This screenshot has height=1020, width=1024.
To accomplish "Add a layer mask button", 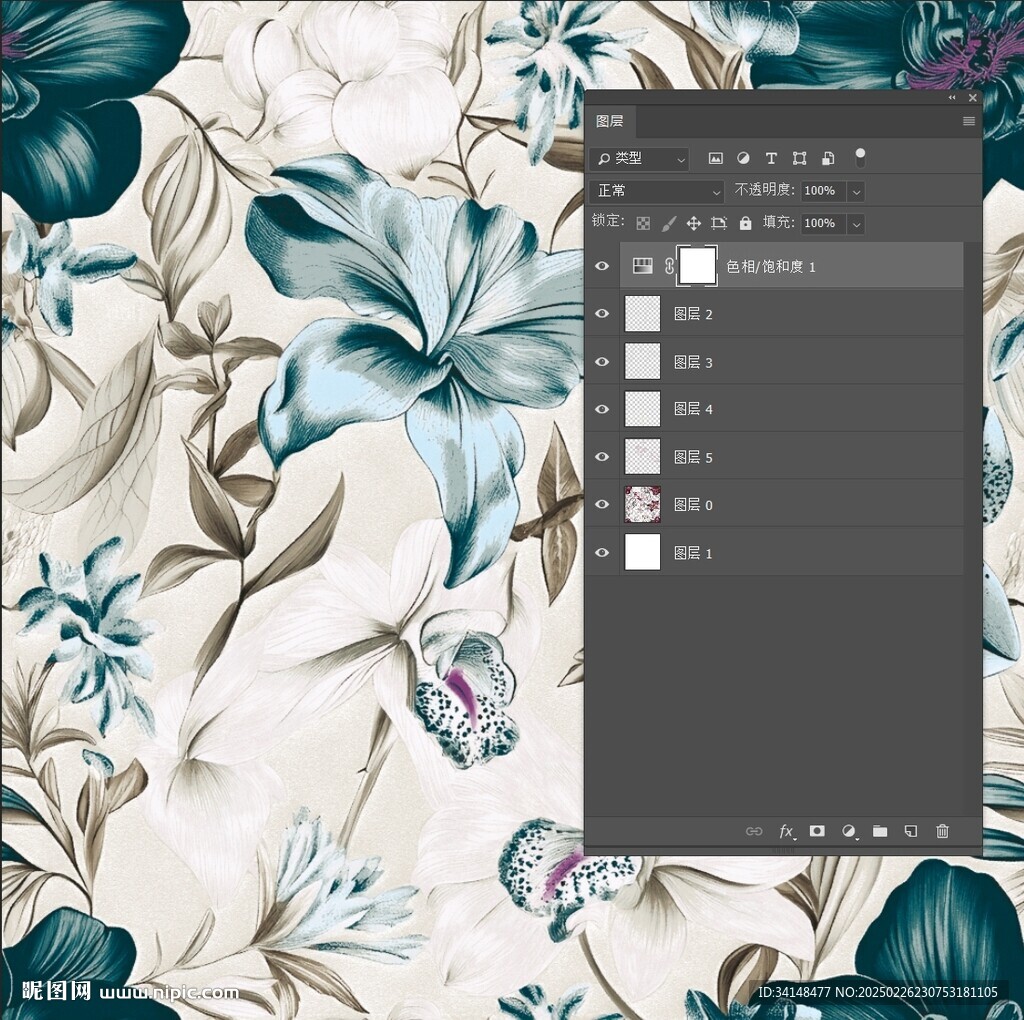I will [817, 831].
